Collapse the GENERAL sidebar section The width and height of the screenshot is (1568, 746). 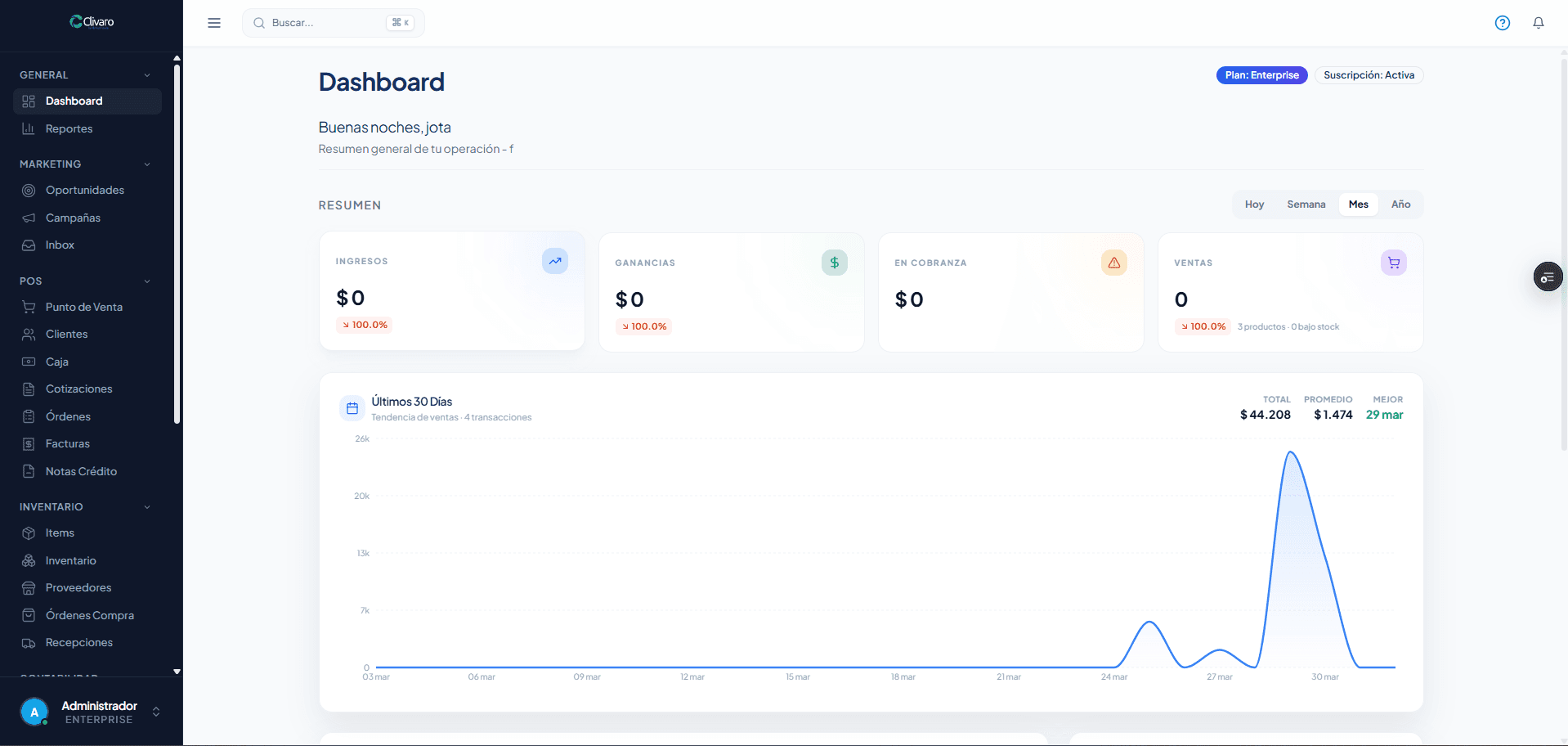(x=147, y=75)
